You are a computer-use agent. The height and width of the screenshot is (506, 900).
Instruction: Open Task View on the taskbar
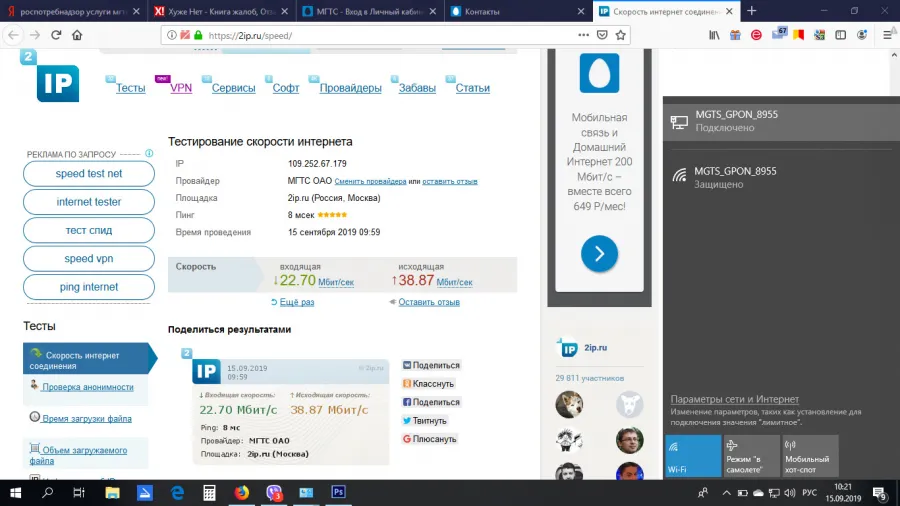[79, 493]
